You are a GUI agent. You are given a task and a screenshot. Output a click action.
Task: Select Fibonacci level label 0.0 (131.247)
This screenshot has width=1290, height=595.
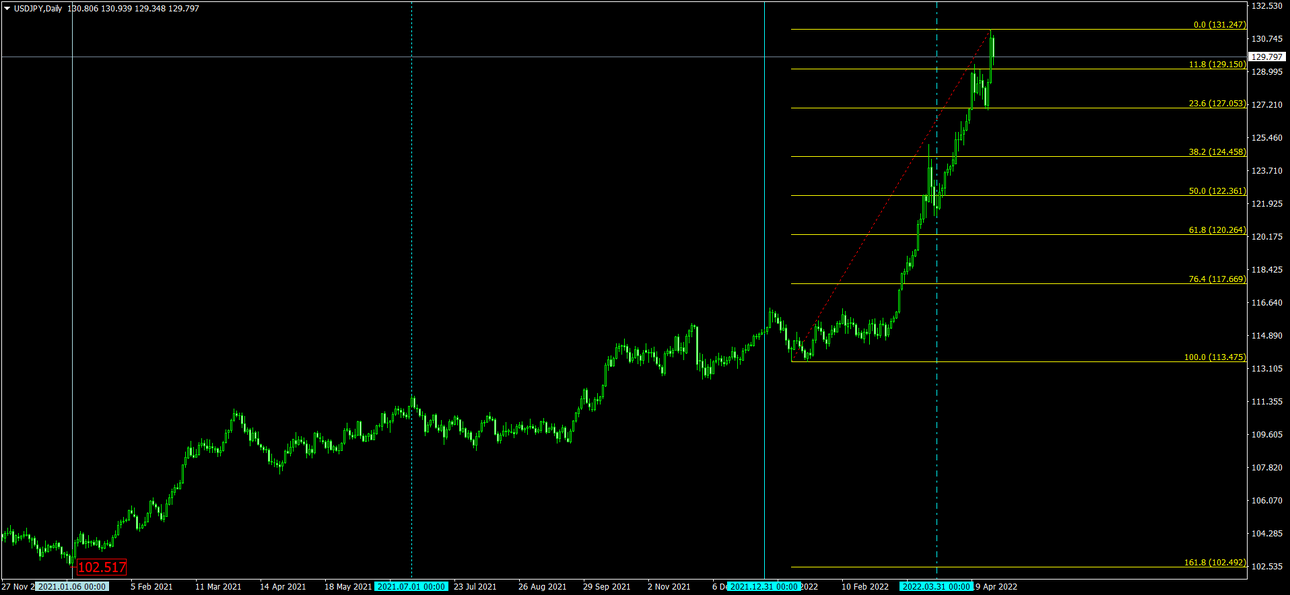coord(1219,25)
